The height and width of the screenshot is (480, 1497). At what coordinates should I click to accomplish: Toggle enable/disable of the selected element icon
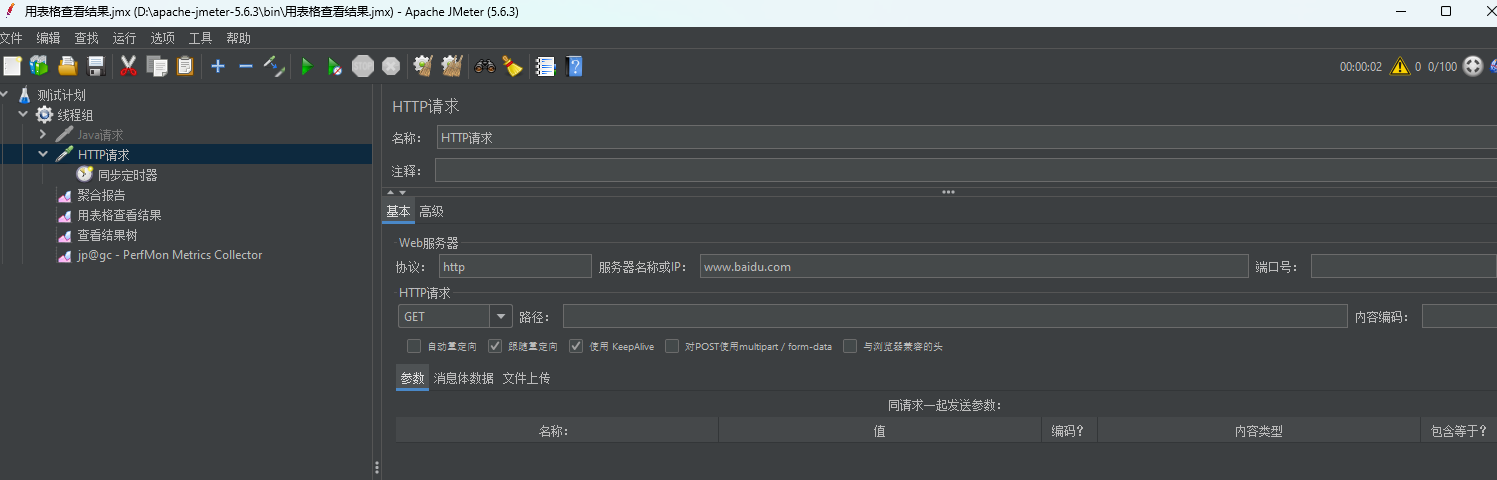point(274,66)
